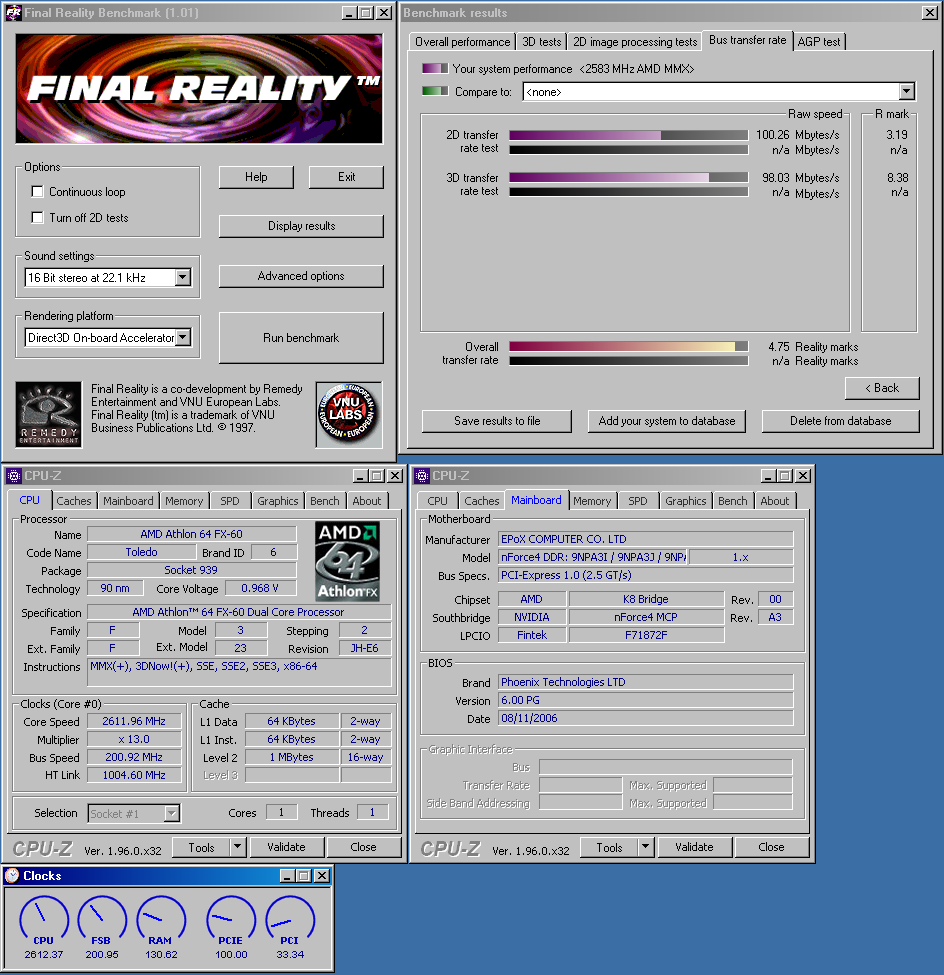
Task: Click the green Compare to swatch
Action: (435, 91)
